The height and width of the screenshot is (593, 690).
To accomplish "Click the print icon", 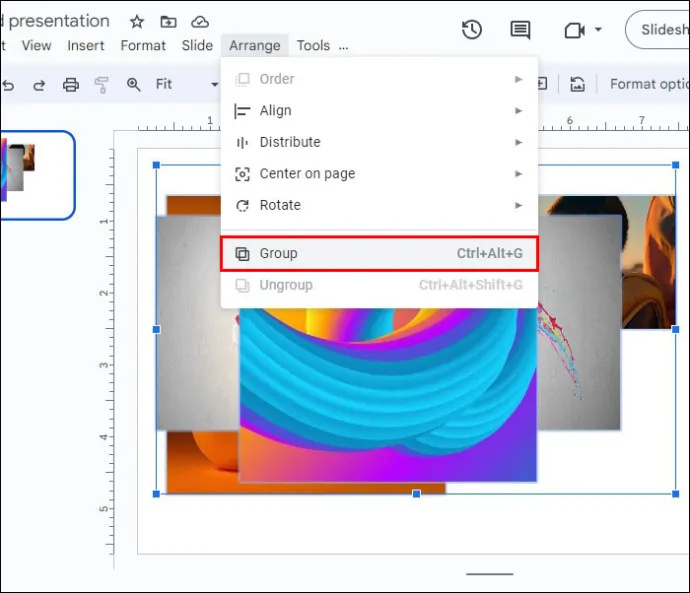I will pyautogui.click(x=71, y=84).
